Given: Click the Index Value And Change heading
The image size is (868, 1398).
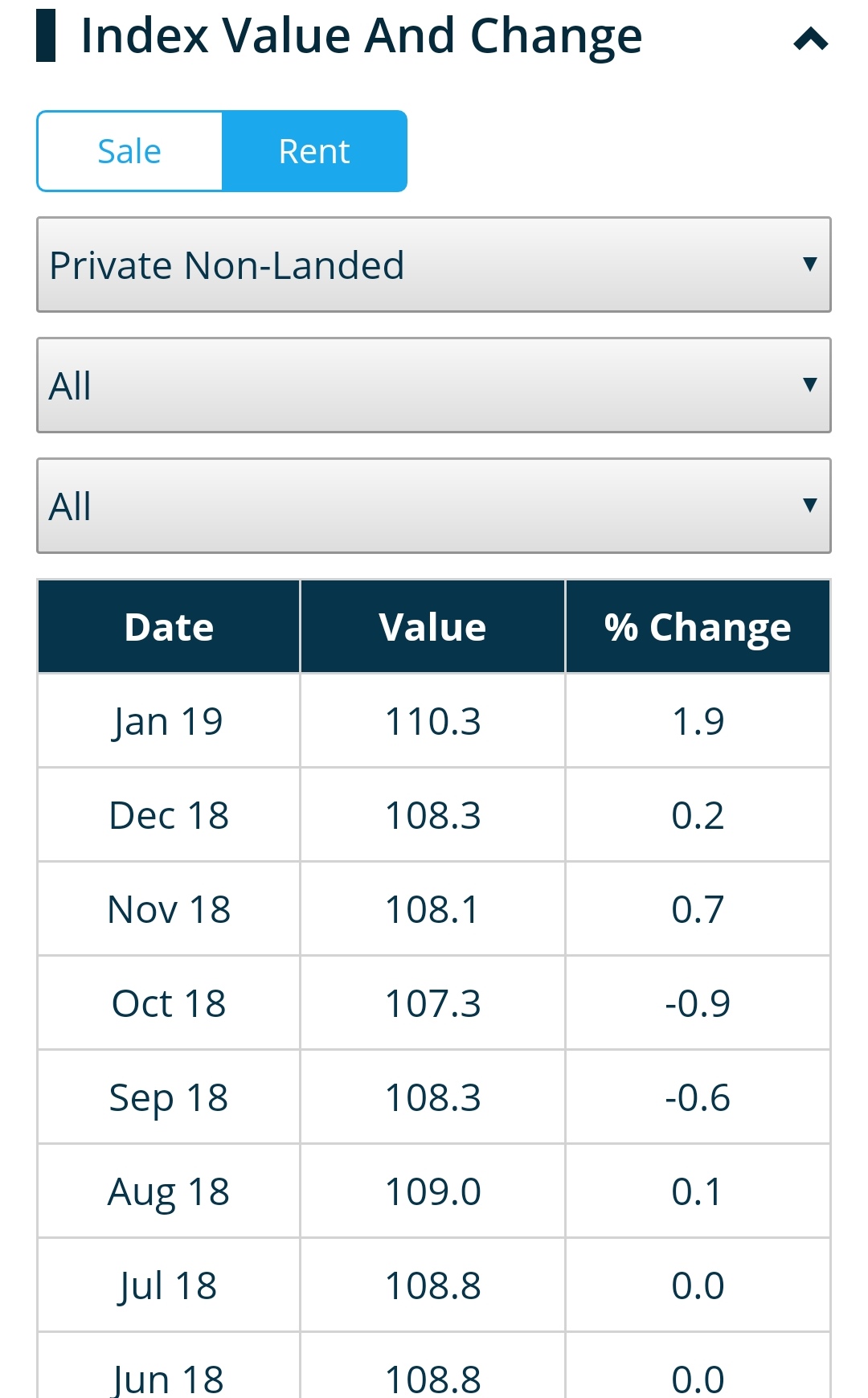Looking at the screenshot, I should [362, 36].
